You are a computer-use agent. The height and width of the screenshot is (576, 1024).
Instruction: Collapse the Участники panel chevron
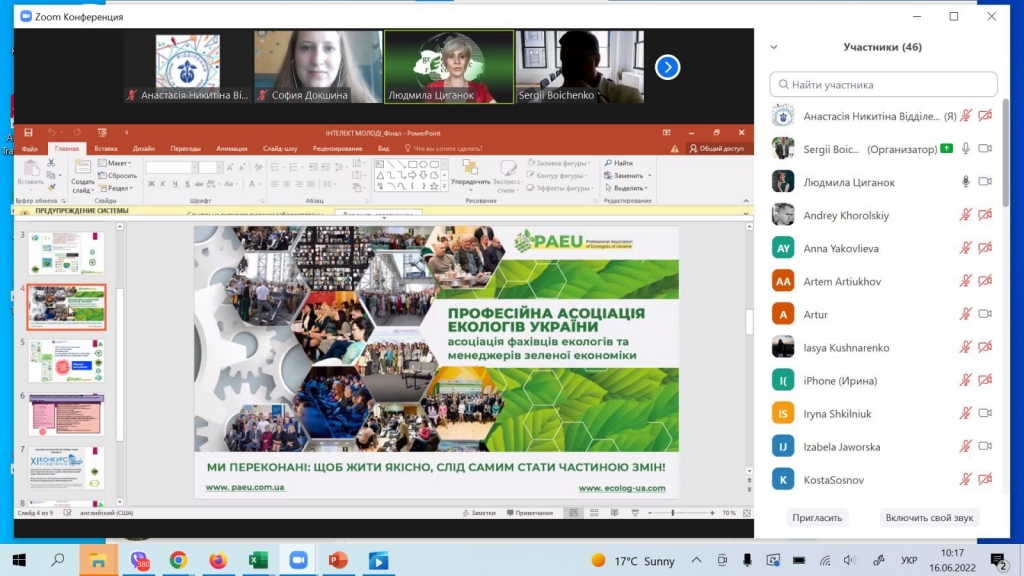click(774, 47)
